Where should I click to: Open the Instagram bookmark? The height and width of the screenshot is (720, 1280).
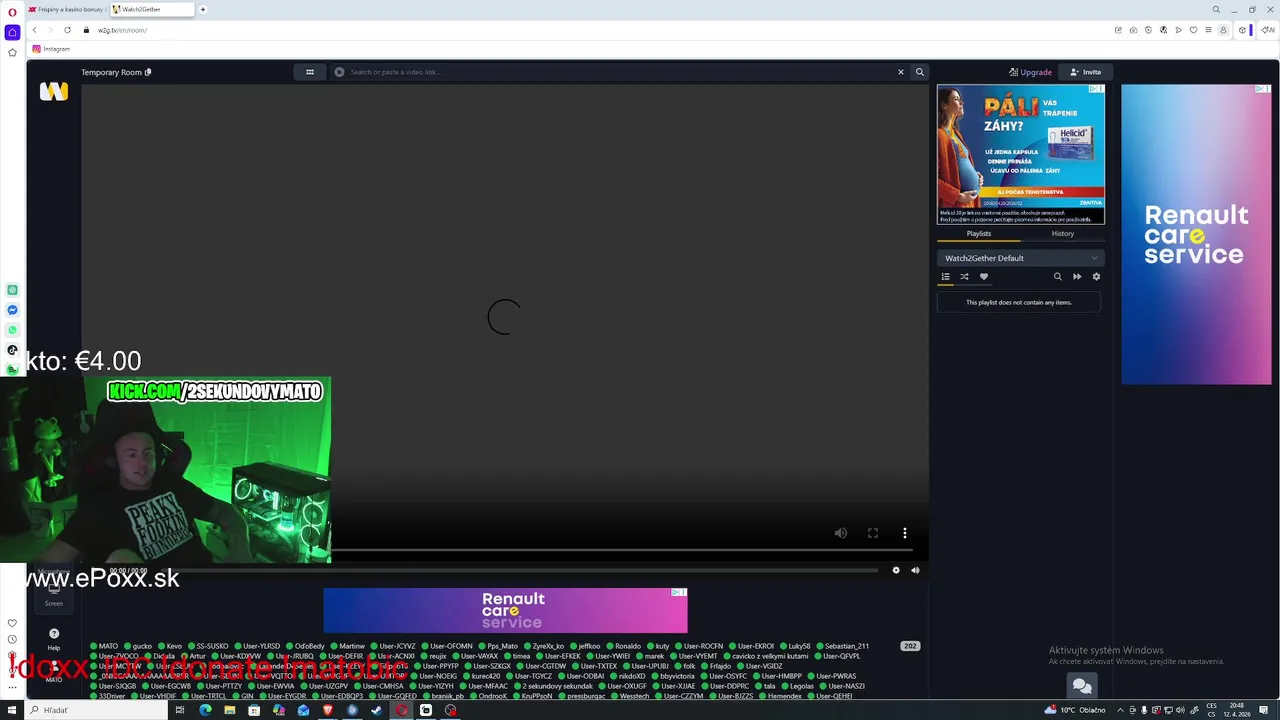point(51,49)
